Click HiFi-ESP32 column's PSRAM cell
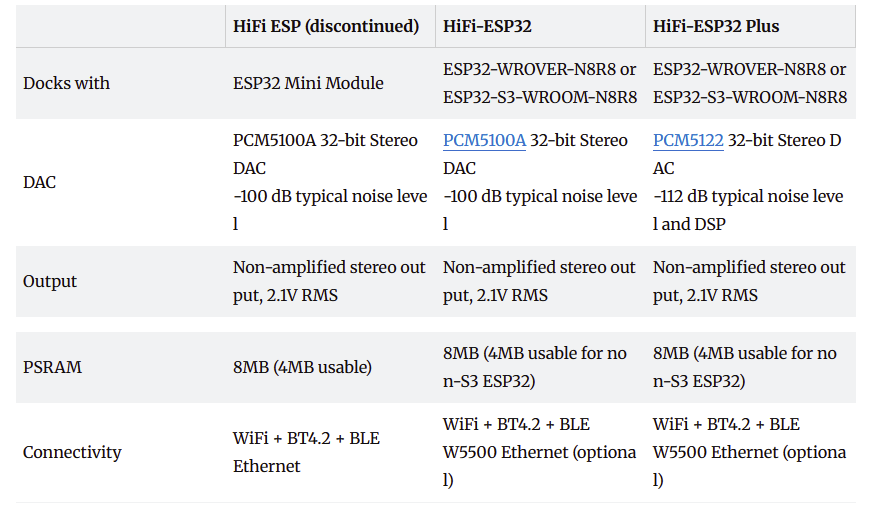Image resolution: width=869 pixels, height=520 pixels. (540, 367)
